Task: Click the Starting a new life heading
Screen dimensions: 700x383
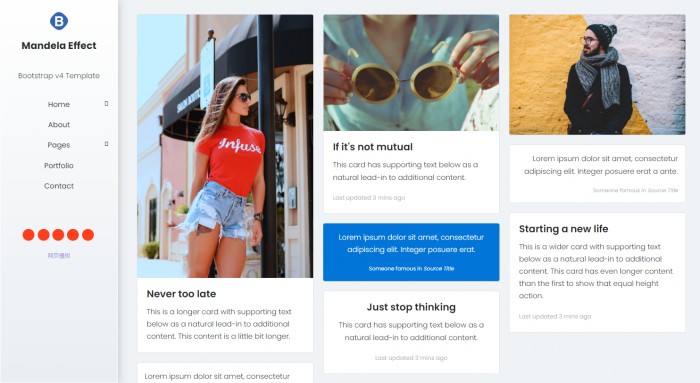Action: click(x=563, y=229)
